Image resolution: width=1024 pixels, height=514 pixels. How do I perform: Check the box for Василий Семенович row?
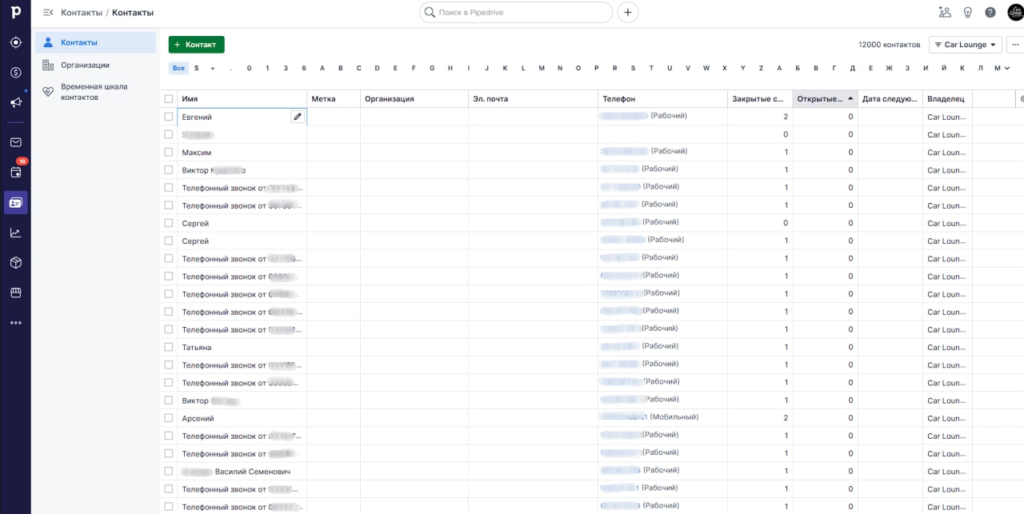pyautogui.click(x=168, y=471)
